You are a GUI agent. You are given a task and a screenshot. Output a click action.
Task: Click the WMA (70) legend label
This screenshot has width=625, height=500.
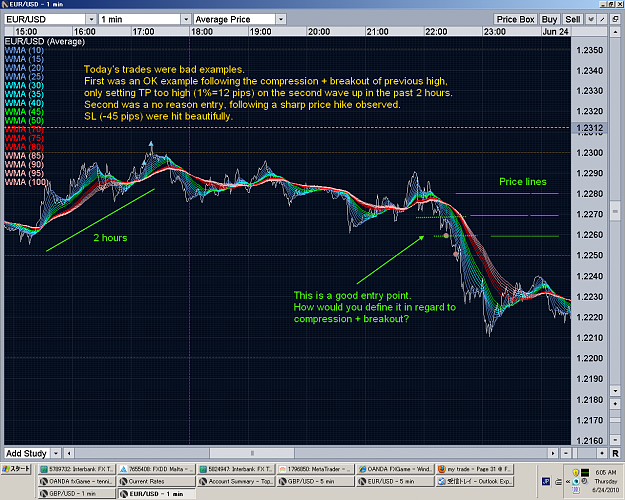click(25, 129)
